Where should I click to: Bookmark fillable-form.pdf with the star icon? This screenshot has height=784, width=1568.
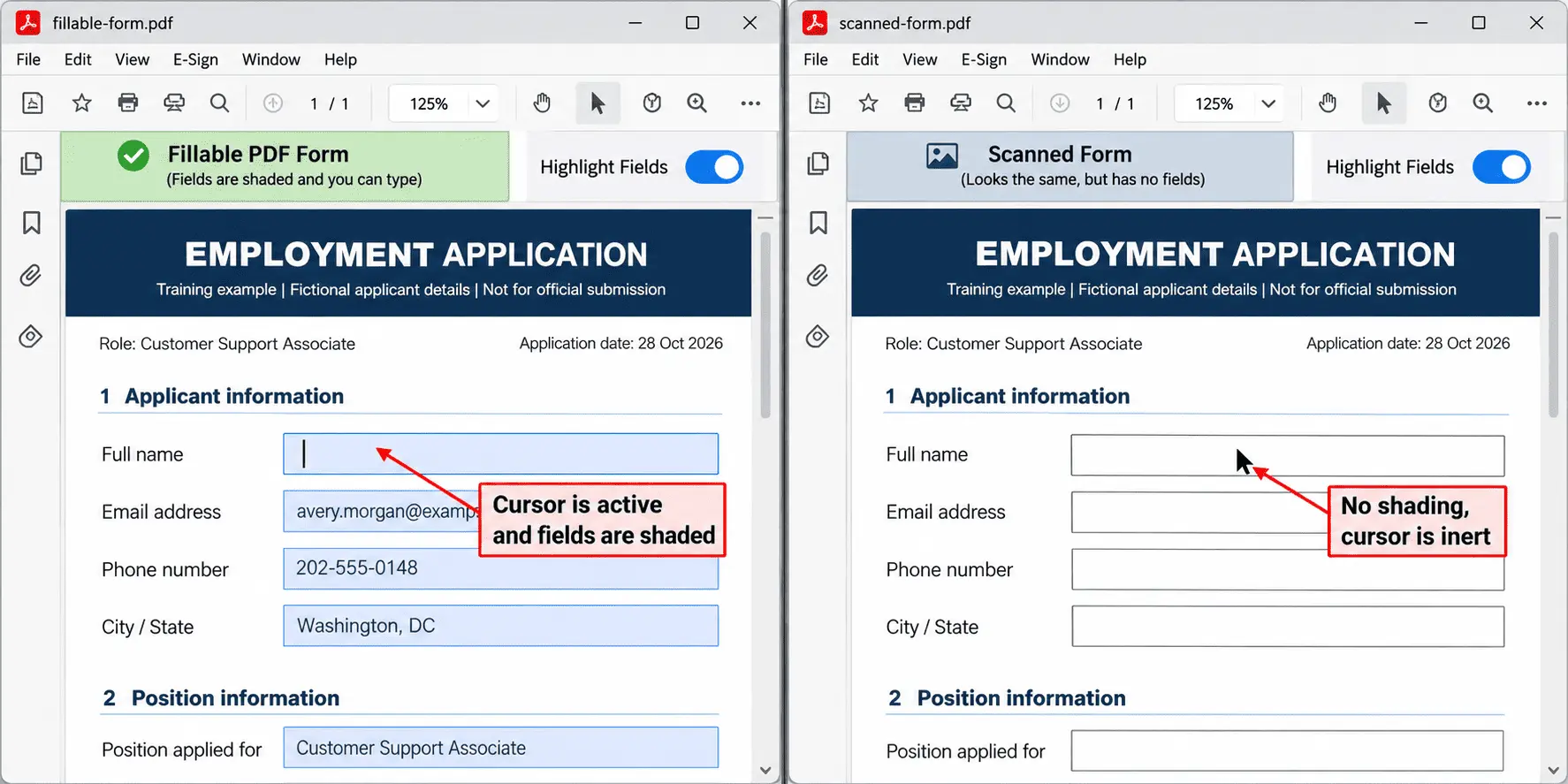pos(81,103)
